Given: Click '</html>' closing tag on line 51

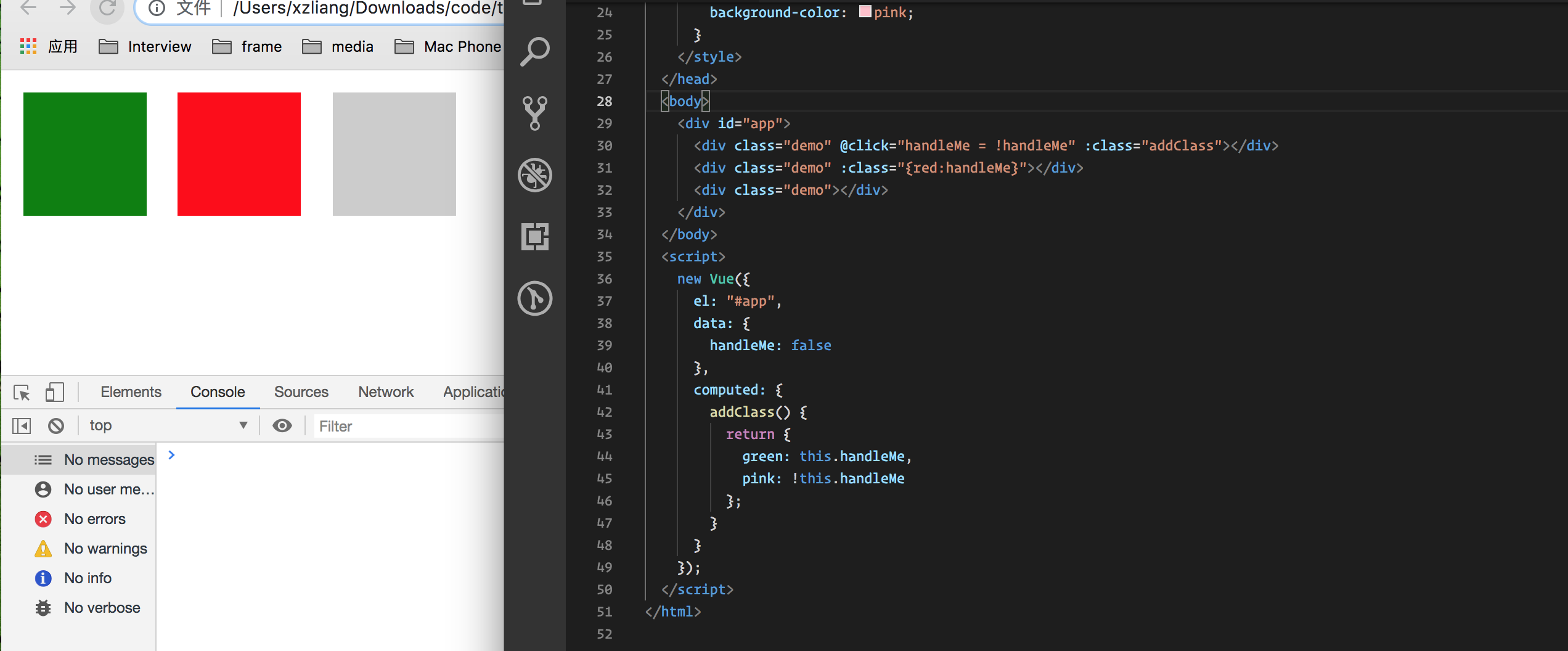Looking at the screenshot, I should pyautogui.click(x=673, y=612).
